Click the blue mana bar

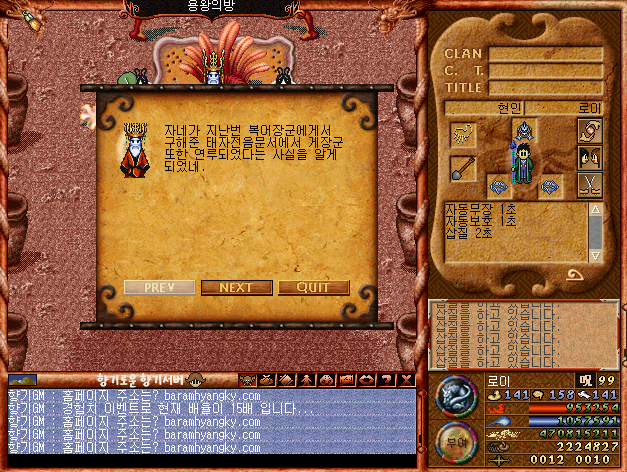574,421
